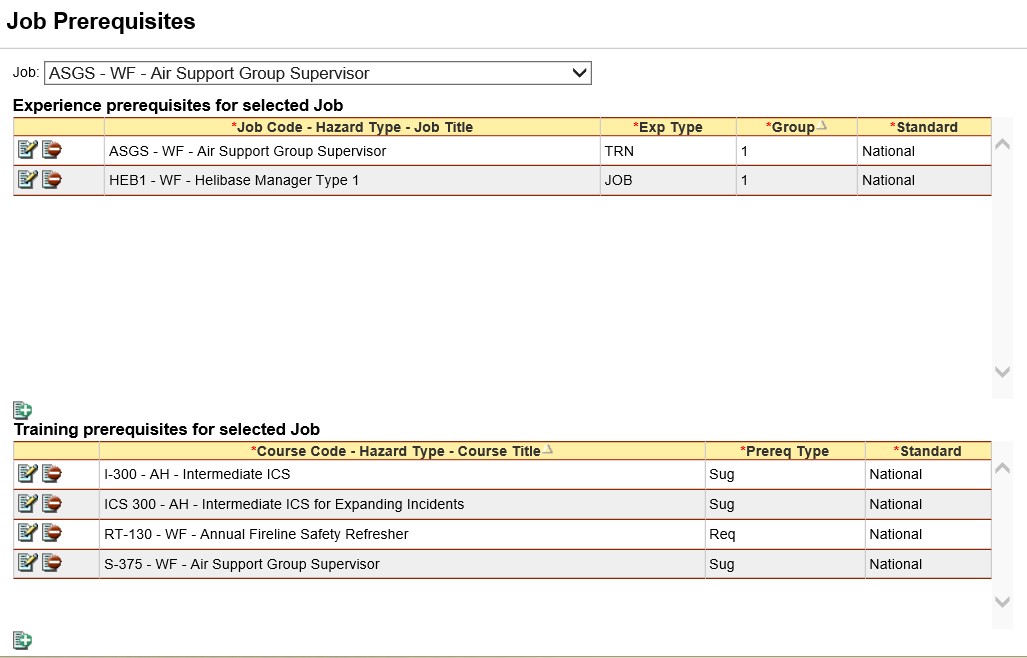Click National standard cell in RT-130 row
Image resolution: width=1027 pixels, height=658 pixels.
(x=928, y=534)
